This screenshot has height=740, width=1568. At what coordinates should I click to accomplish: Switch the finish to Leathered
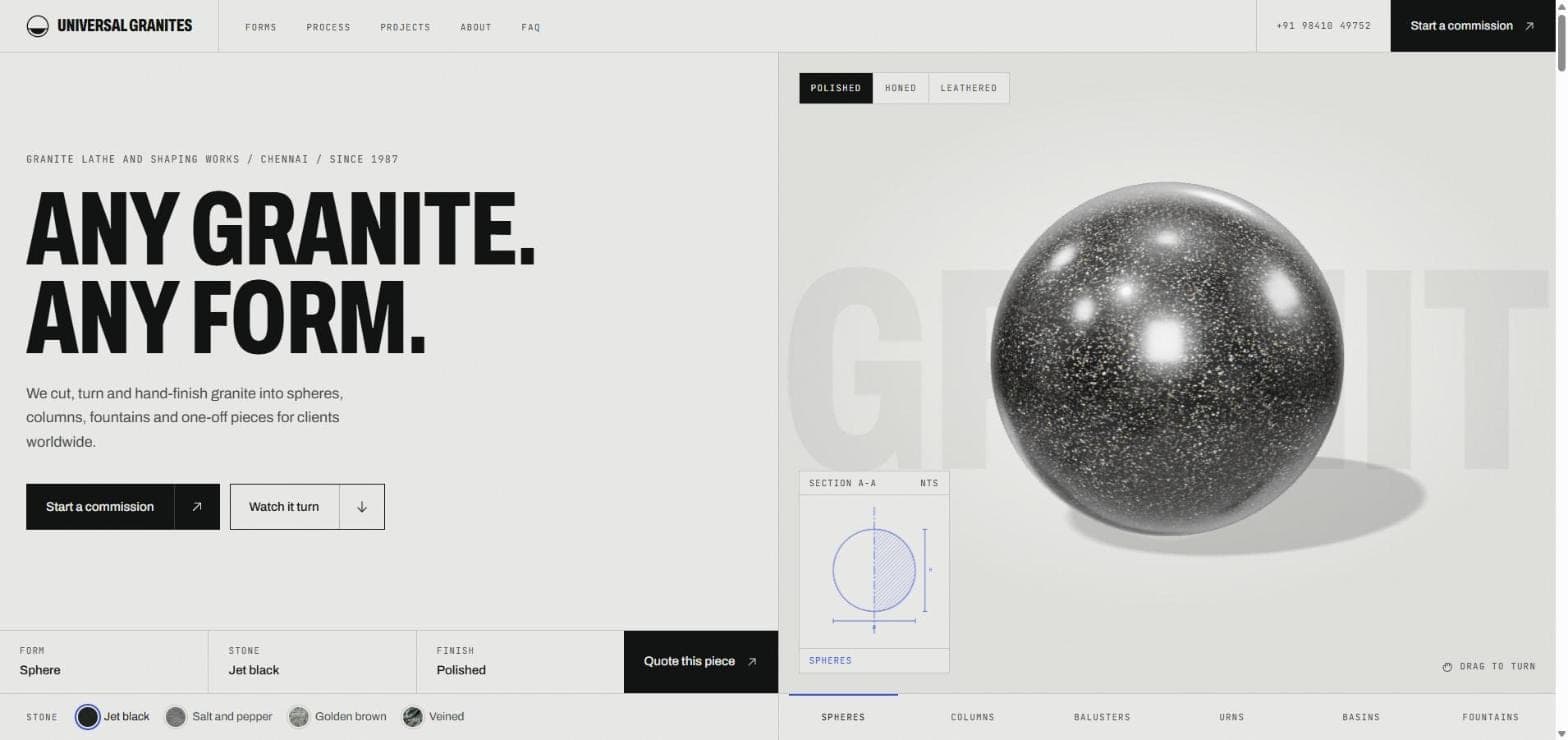click(x=969, y=88)
